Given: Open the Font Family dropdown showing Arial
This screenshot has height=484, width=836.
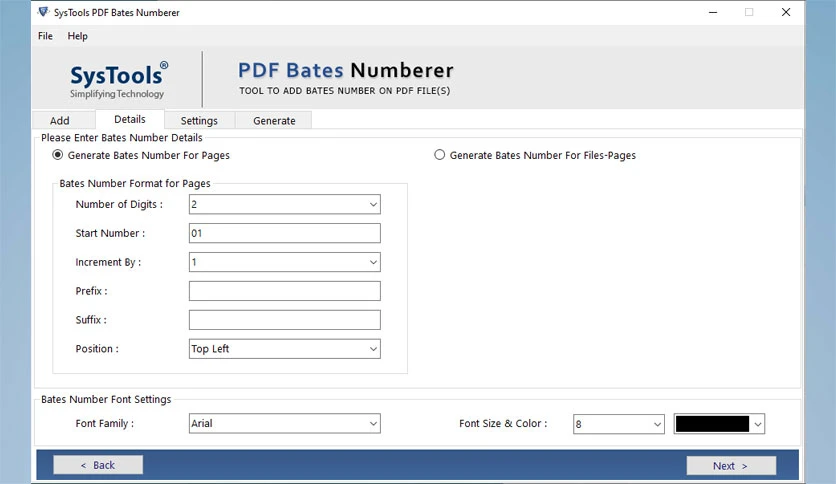Looking at the screenshot, I should pyautogui.click(x=285, y=423).
